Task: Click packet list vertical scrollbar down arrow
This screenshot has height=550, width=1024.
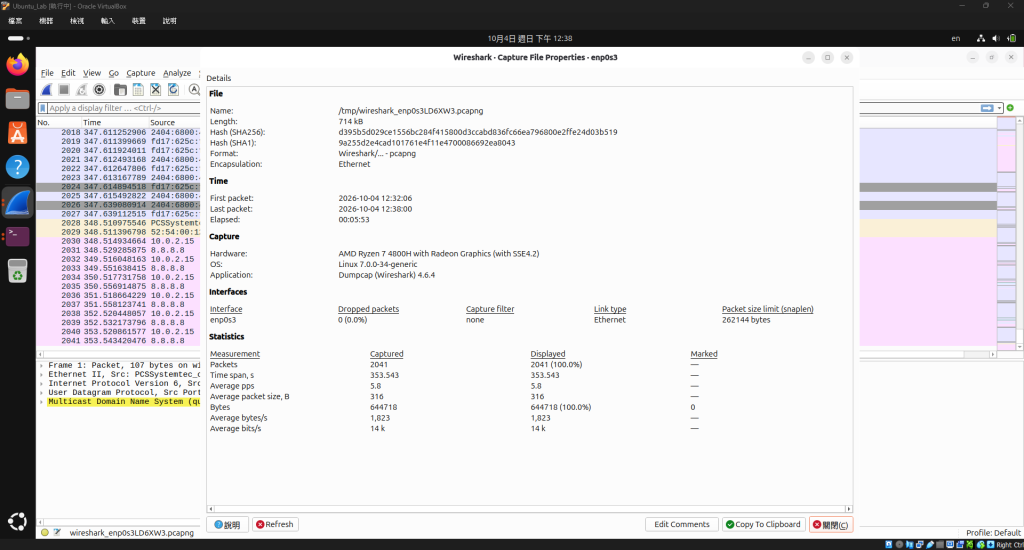Action: coord(1019,347)
